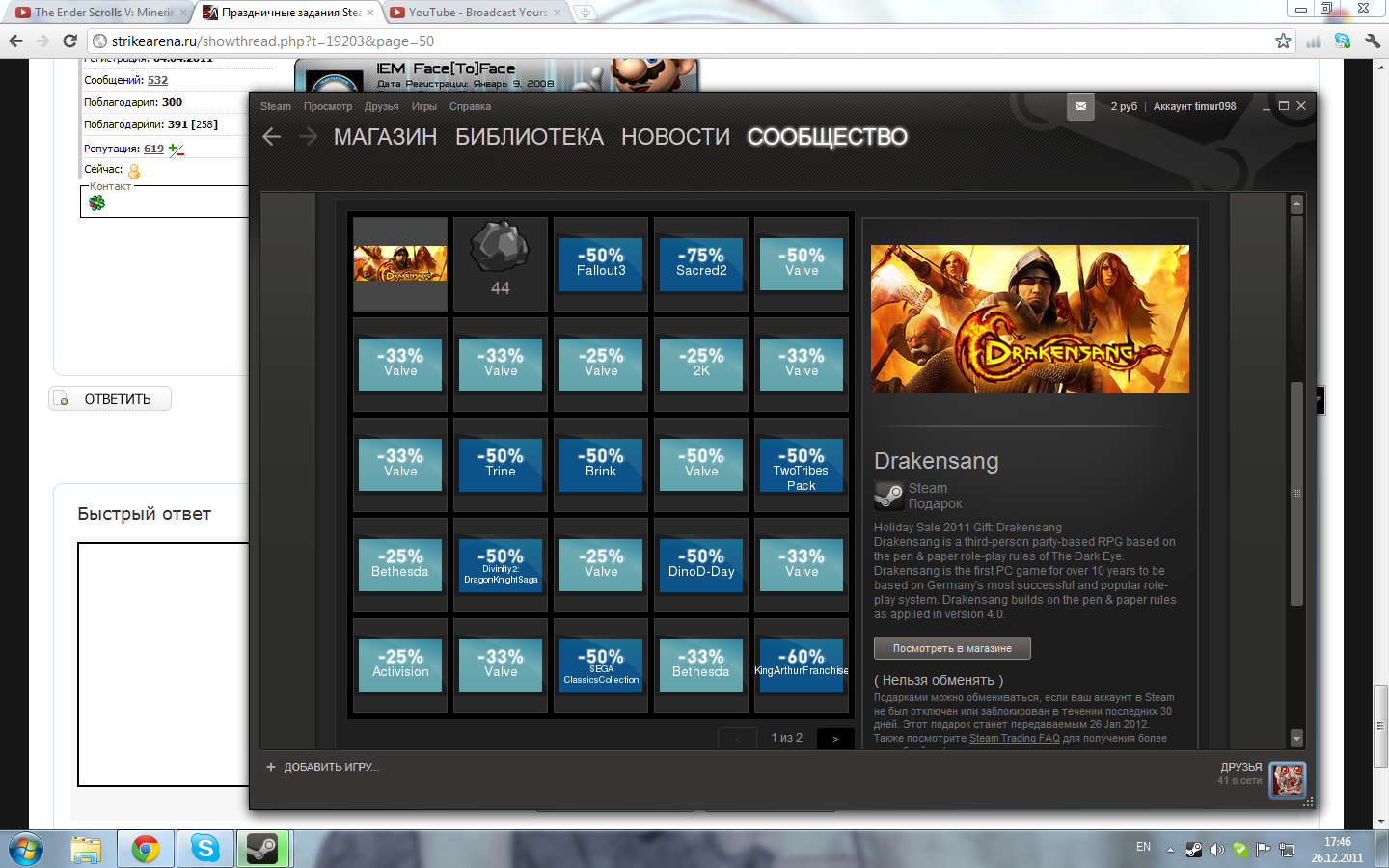Image resolution: width=1389 pixels, height=868 pixels.
Task: Reload the page in Chrome
Action: (x=69, y=41)
